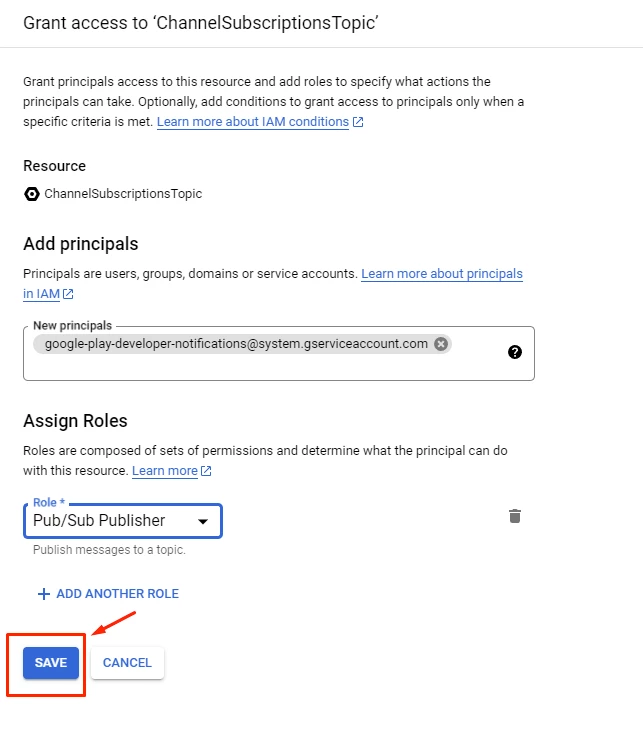Follow 'Learn more about principals' link
643x740 pixels.
441,273
